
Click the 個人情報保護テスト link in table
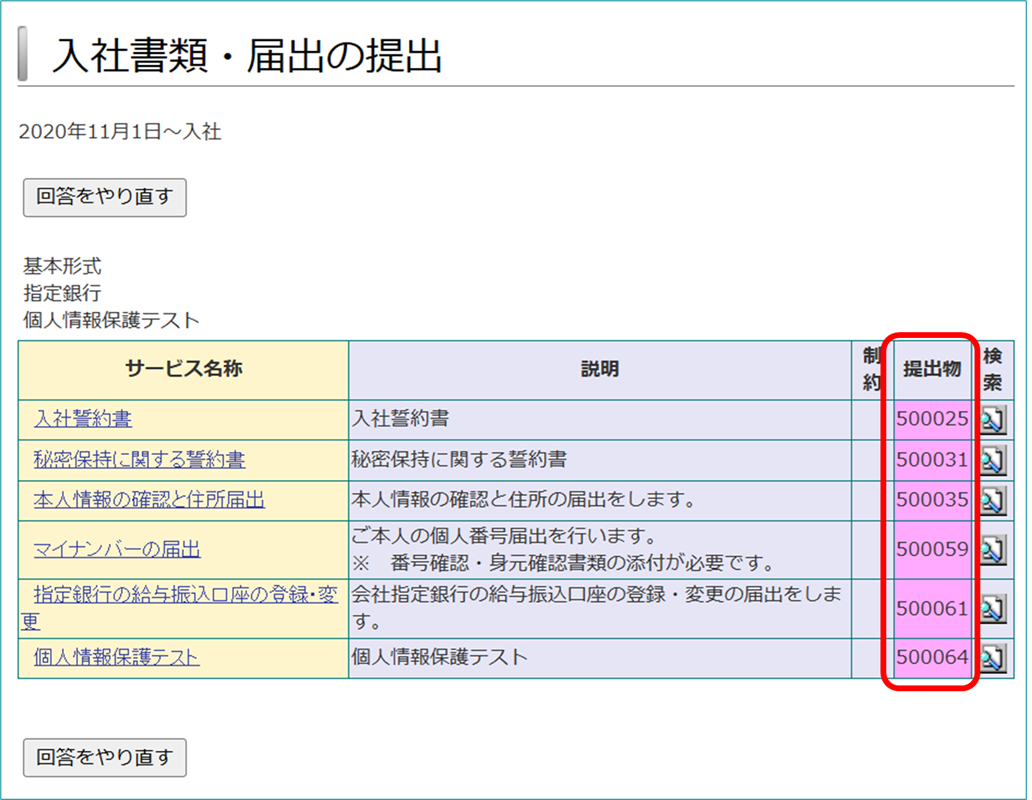pyautogui.click(x=116, y=657)
